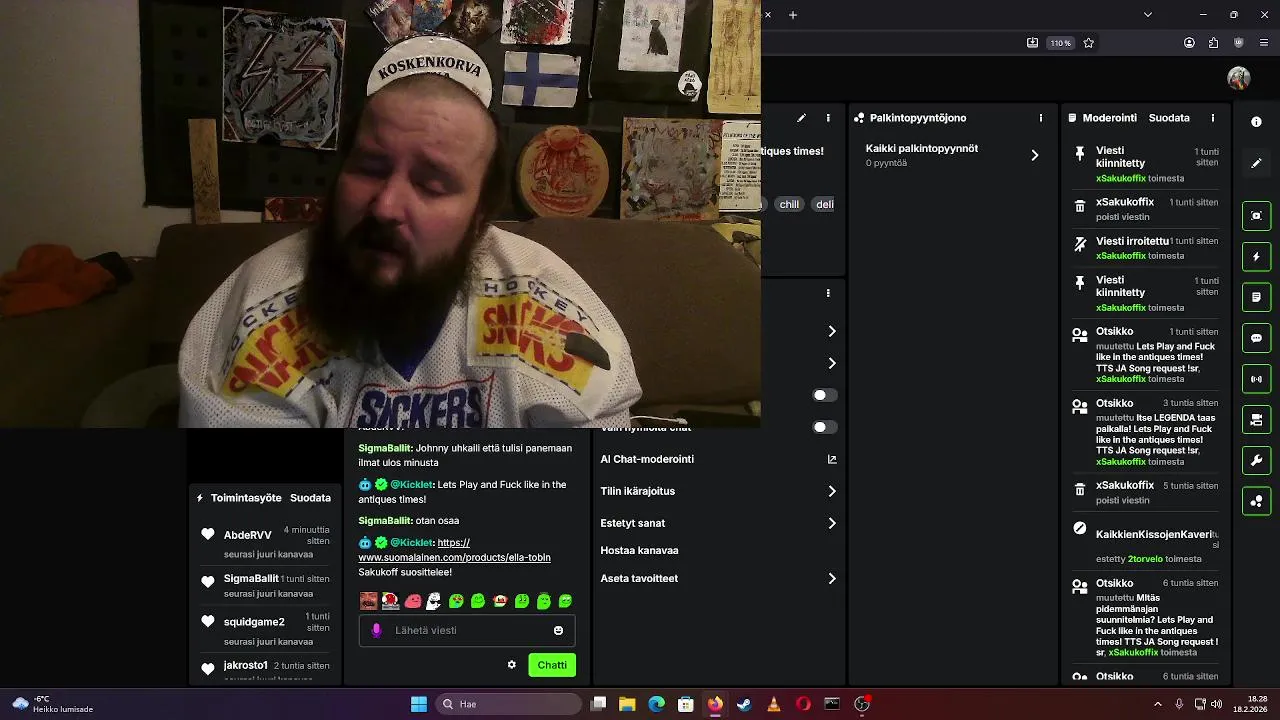The width and height of the screenshot is (1280, 720).
Task: Open three-dot menu of the settings panel
Action: (828, 293)
